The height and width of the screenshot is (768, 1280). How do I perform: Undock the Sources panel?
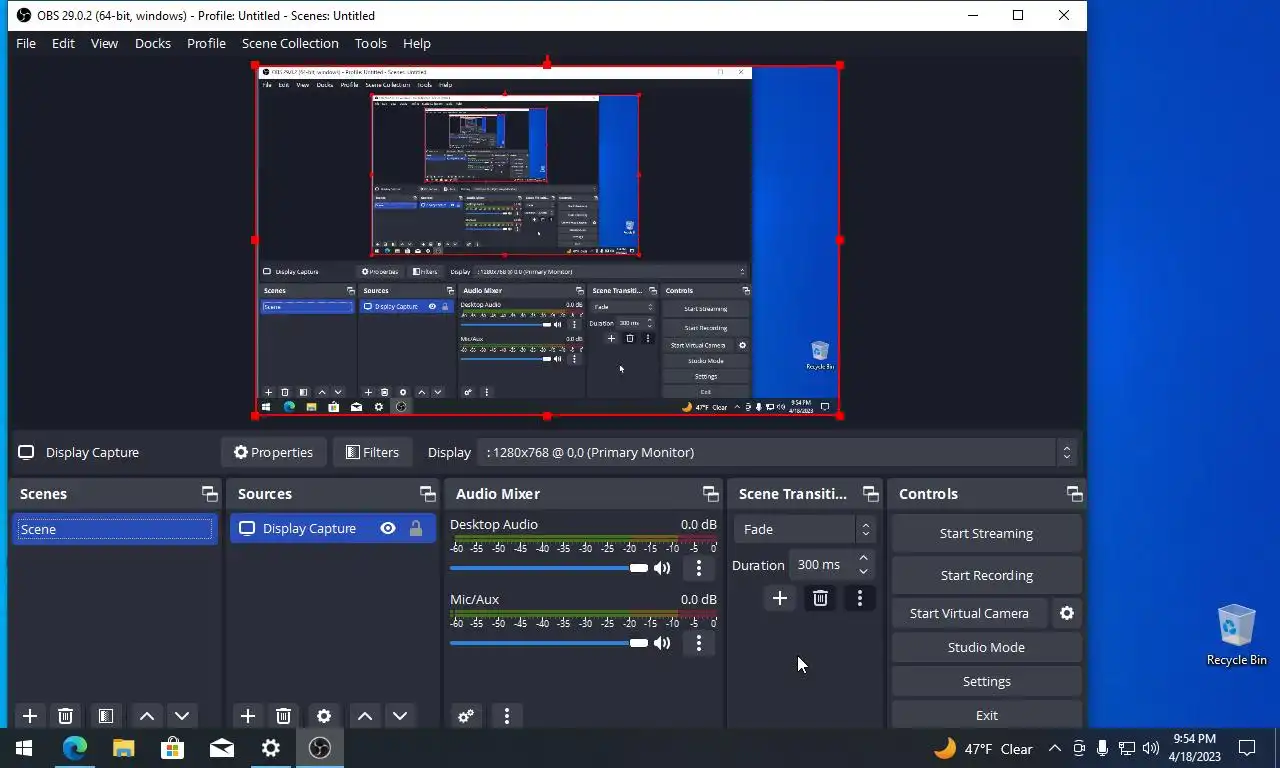(428, 494)
